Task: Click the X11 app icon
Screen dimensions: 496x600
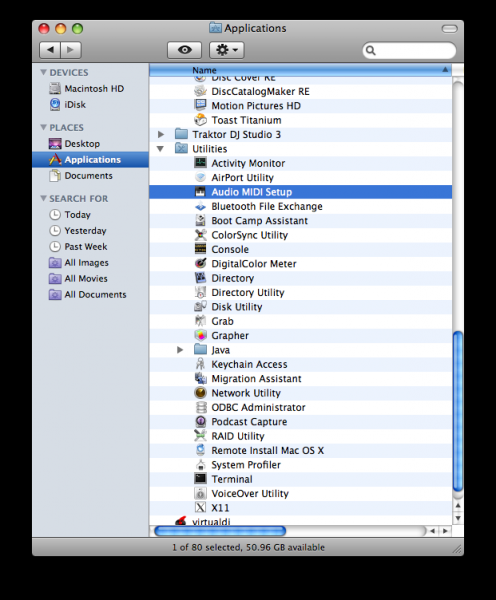Action: coord(200,507)
